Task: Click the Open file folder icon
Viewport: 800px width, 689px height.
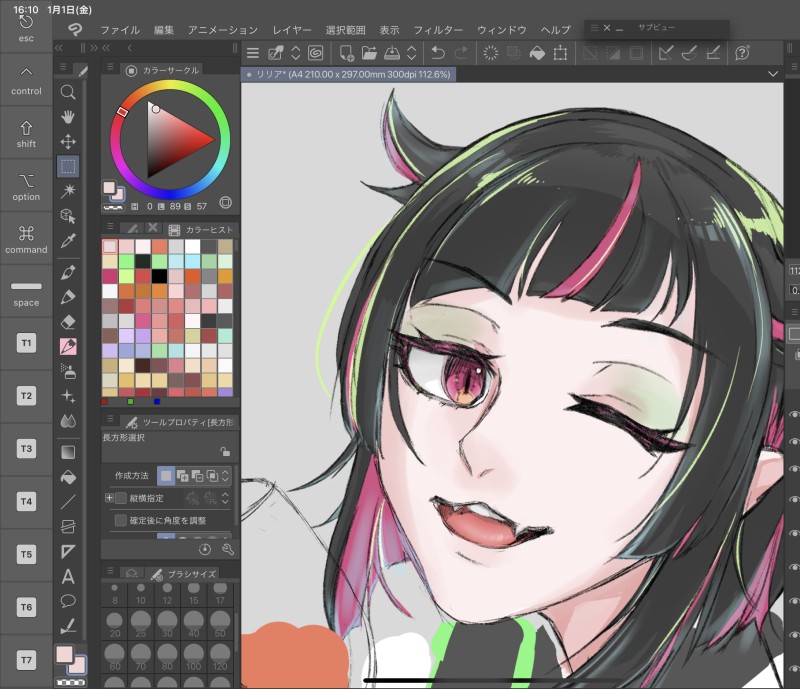Action: (369, 53)
